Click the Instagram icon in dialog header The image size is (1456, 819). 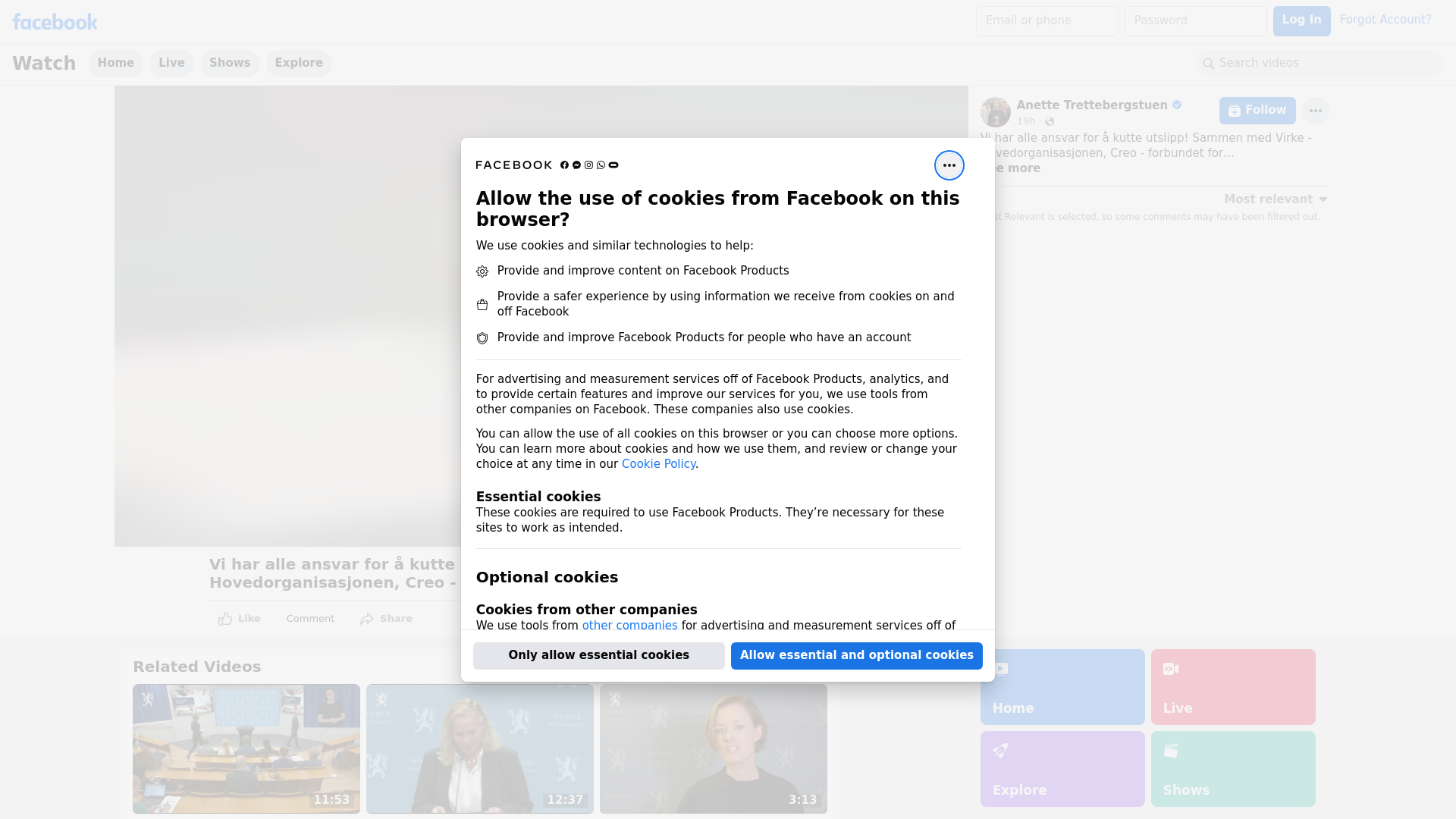(x=588, y=165)
